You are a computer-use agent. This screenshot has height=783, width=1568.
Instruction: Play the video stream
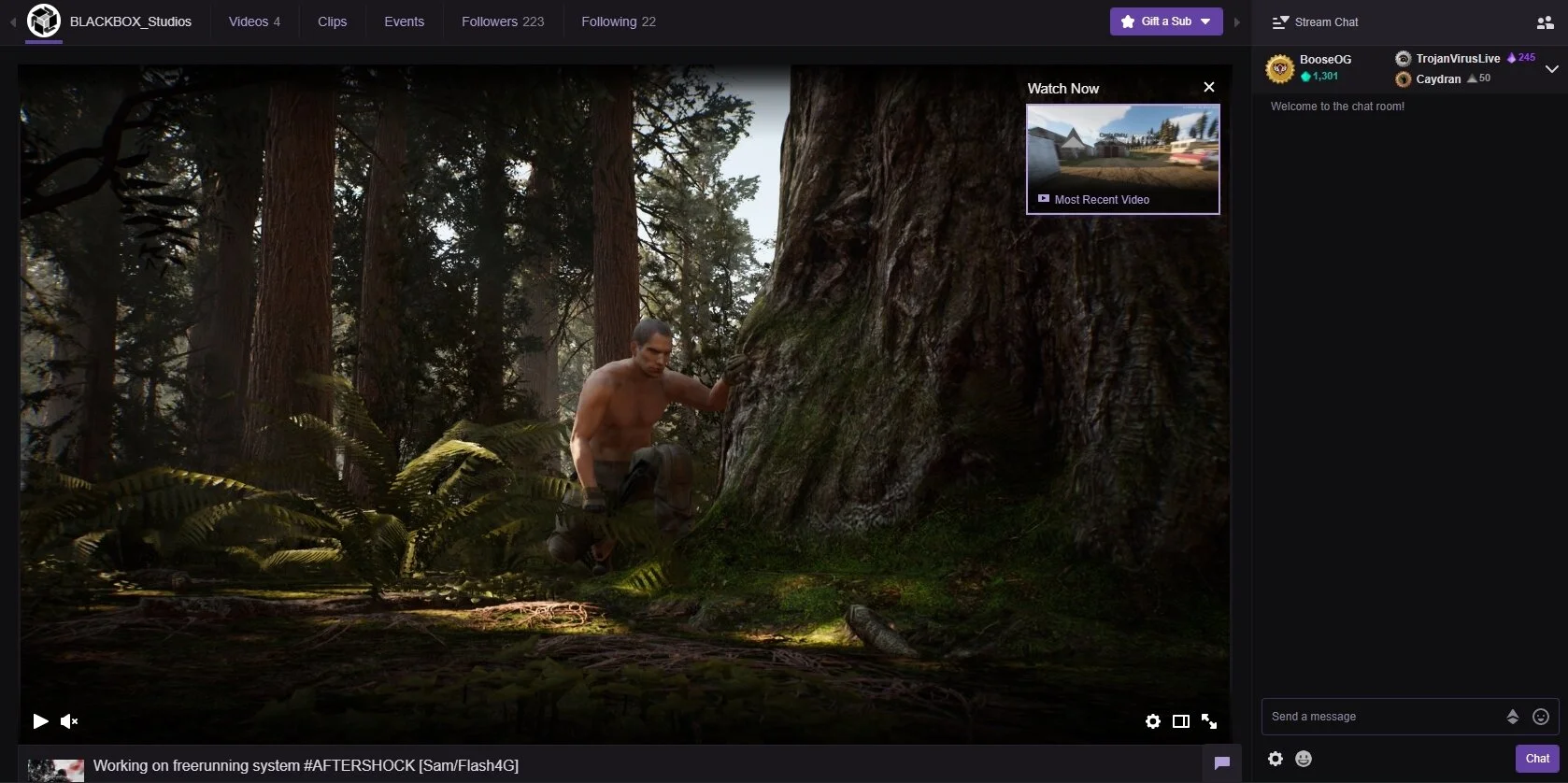point(40,721)
